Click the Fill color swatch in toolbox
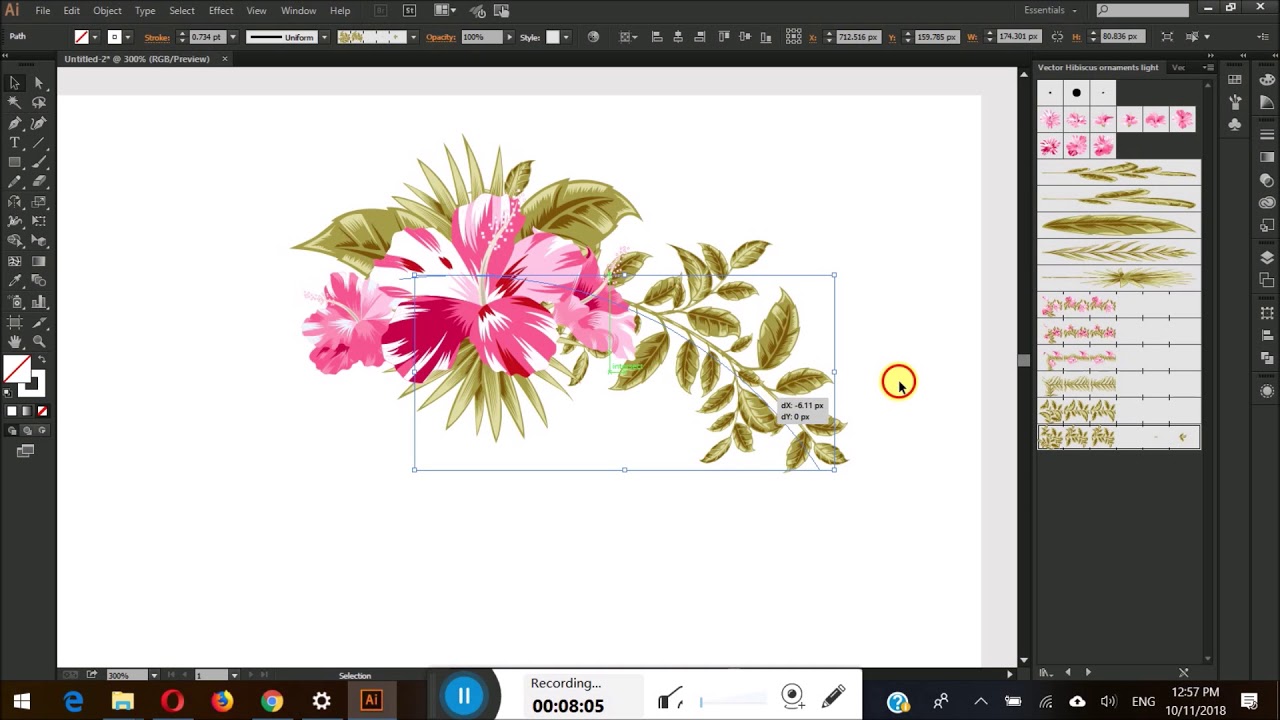The height and width of the screenshot is (720, 1280). [16, 369]
